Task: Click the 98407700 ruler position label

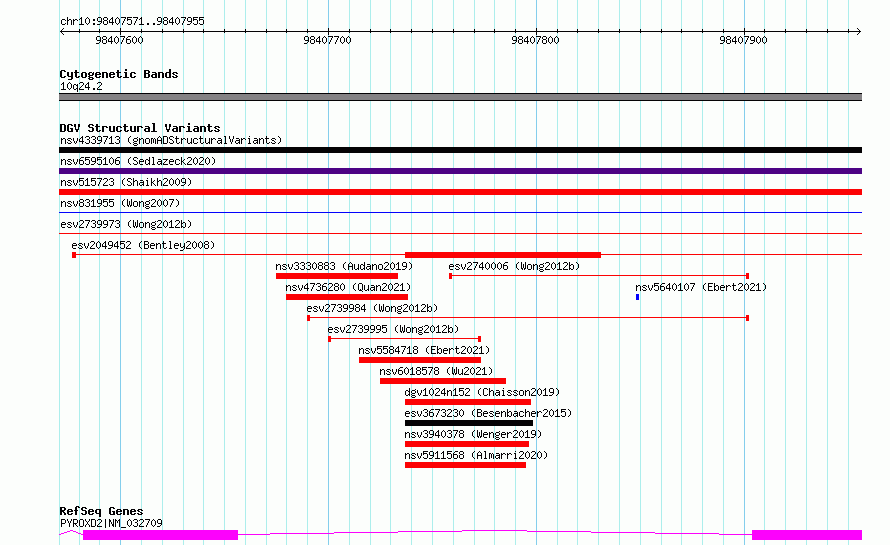Action: pyautogui.click(x=328, y=40)
